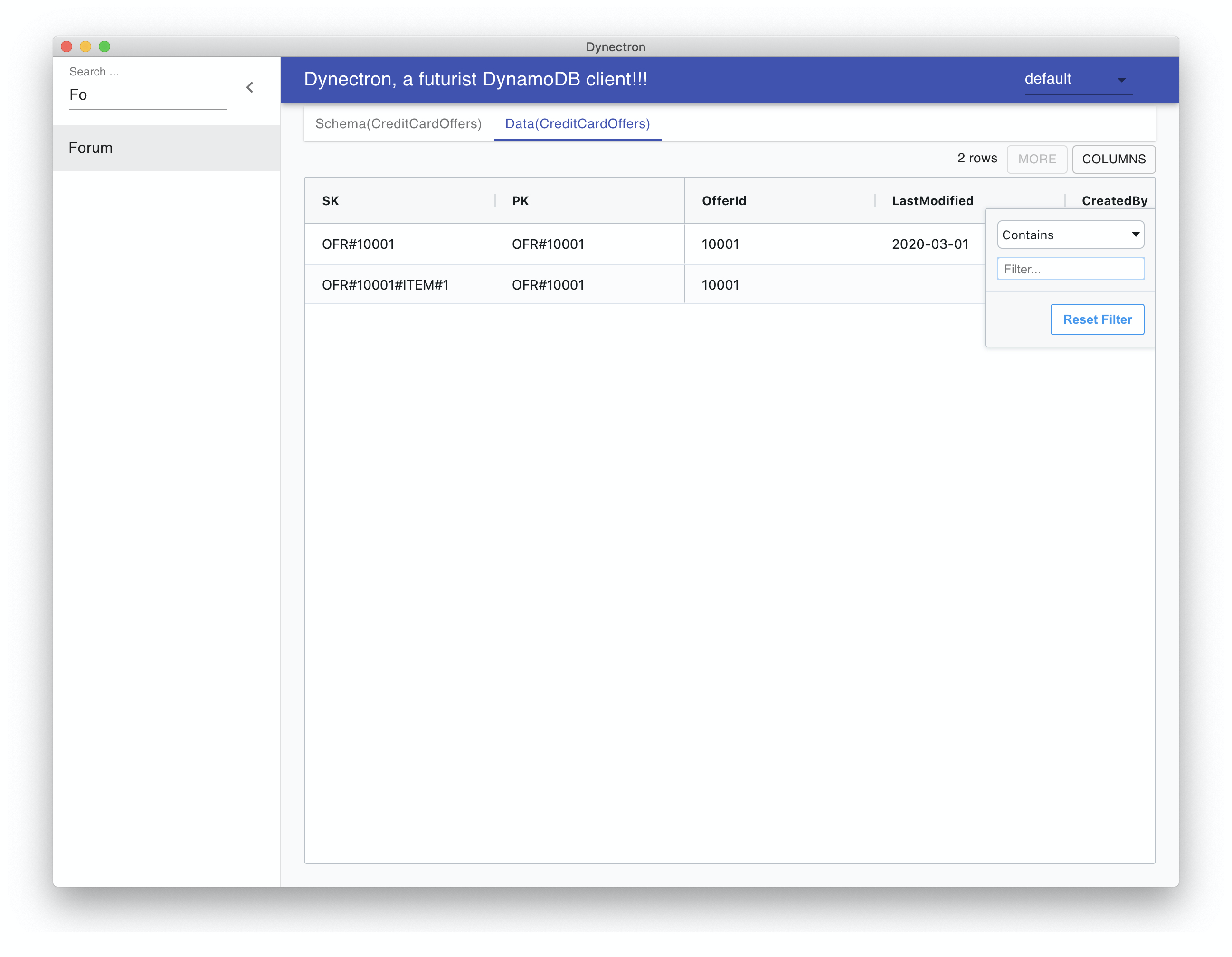This screenshot has height=957, width=1232.
Task: Switch to Schema(CreditCardOffers) tab
Action: [398, 123]
